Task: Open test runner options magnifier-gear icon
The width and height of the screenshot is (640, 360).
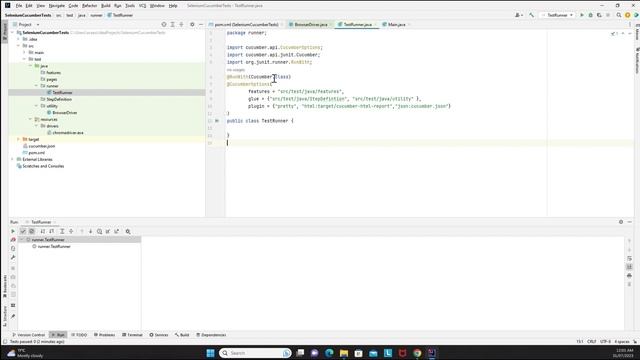Action: [x=128, y=231]
